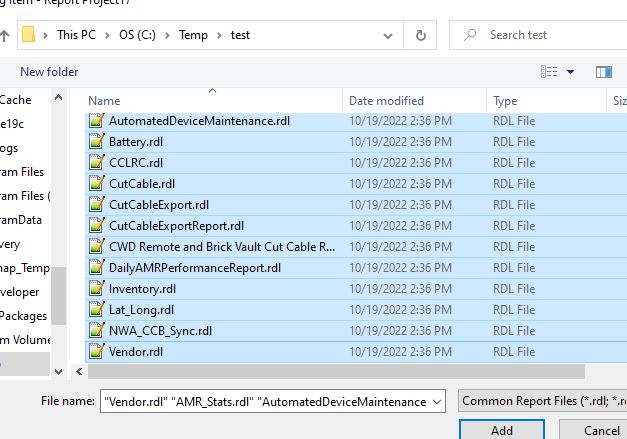The width and height of the screenshot is (627, 439).
Task: Click the Lat_Long.rdl file icon
Action: click(x=96, y=309)
